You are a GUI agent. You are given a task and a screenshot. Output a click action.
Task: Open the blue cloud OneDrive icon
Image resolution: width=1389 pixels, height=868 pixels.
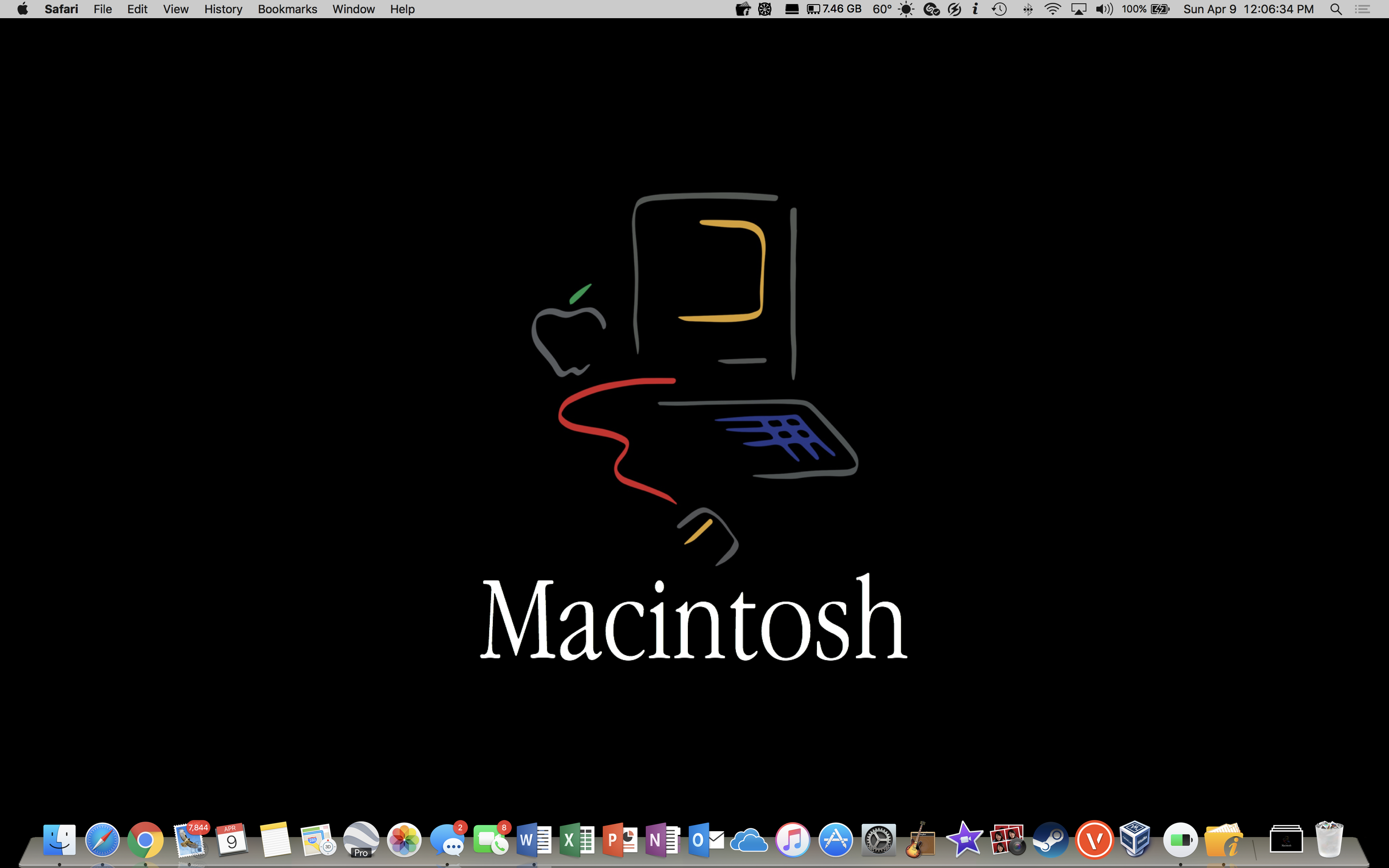coord(749,841)
